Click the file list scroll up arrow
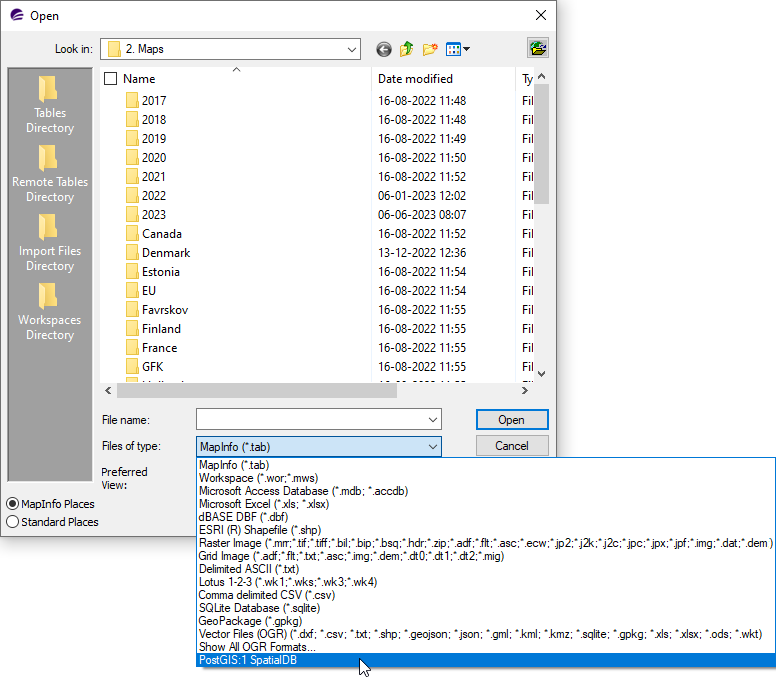776x680 pixels. (541, 76)
